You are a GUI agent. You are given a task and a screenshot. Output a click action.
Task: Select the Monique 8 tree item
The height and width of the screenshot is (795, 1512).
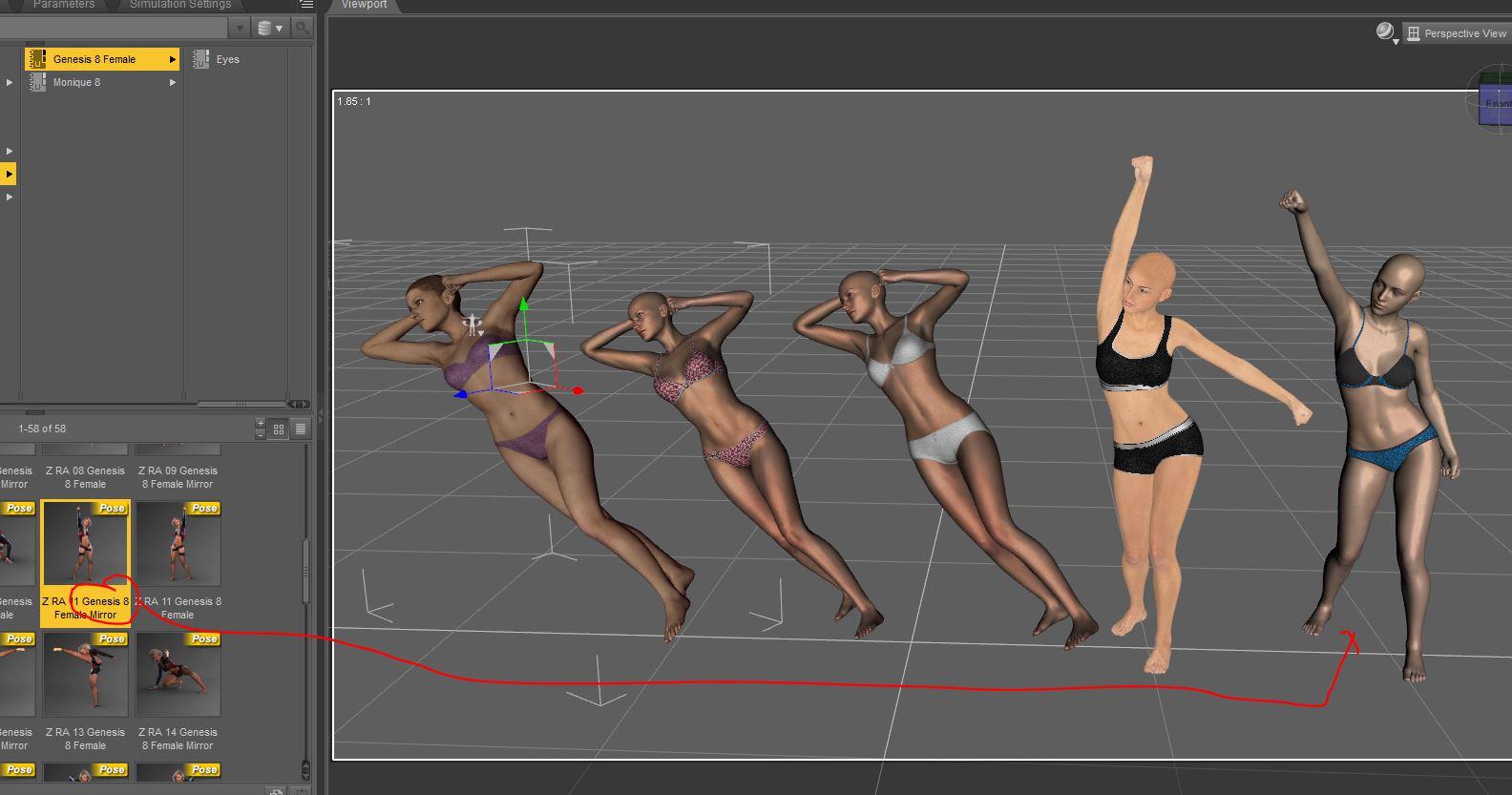tap(102, 82)
